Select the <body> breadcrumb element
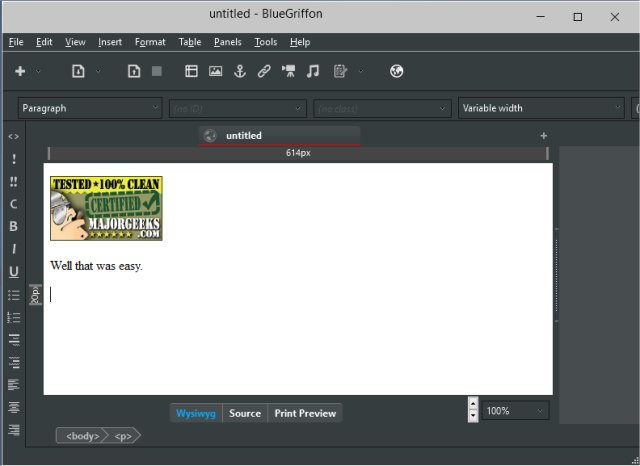The width and height of the screenshot is (640, 466). [x=82, y=436]
